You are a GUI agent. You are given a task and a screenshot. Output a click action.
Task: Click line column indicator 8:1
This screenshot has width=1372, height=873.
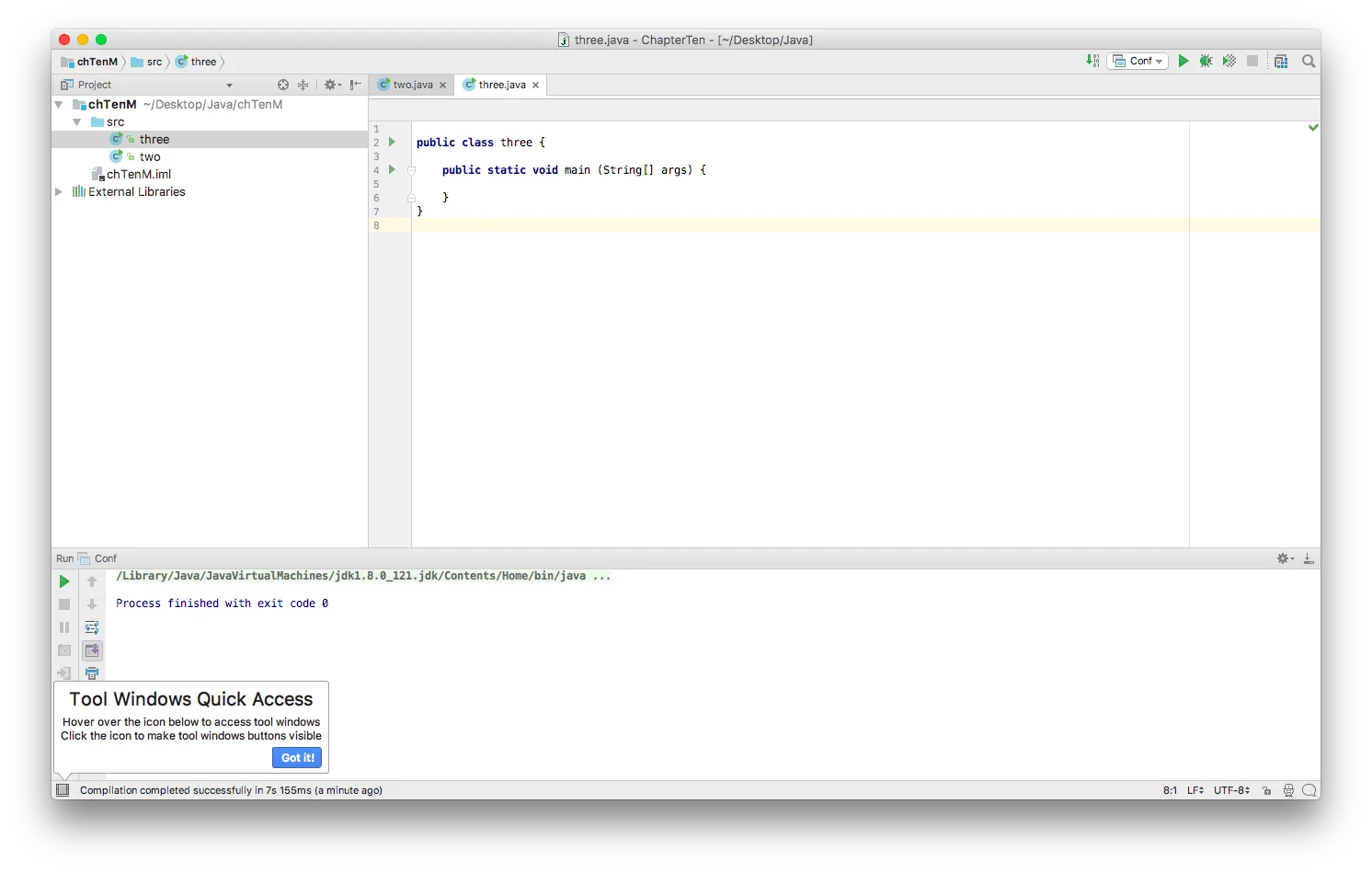(1170, 790)
